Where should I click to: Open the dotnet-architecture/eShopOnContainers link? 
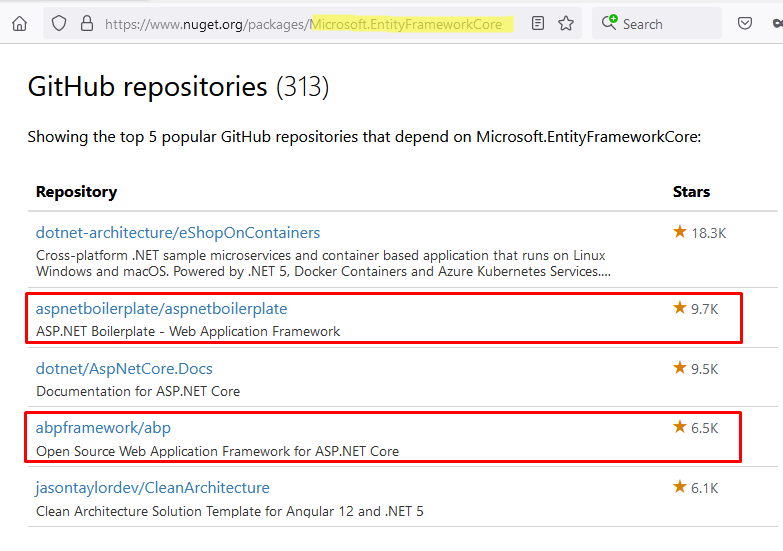click(178, 233)
